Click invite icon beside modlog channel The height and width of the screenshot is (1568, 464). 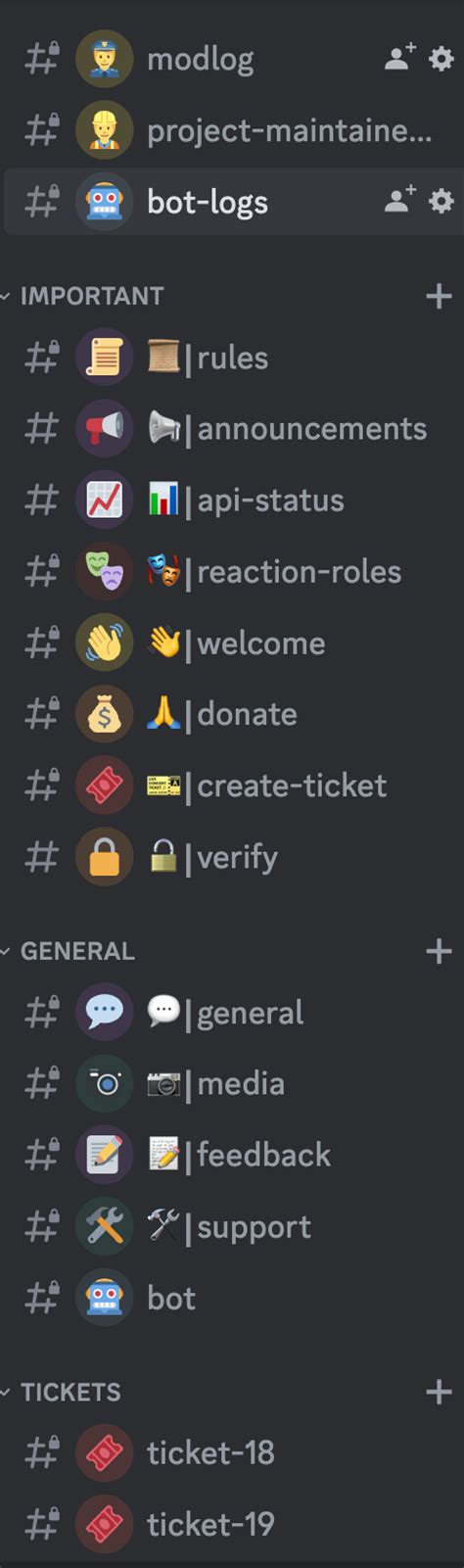(399, 58)
